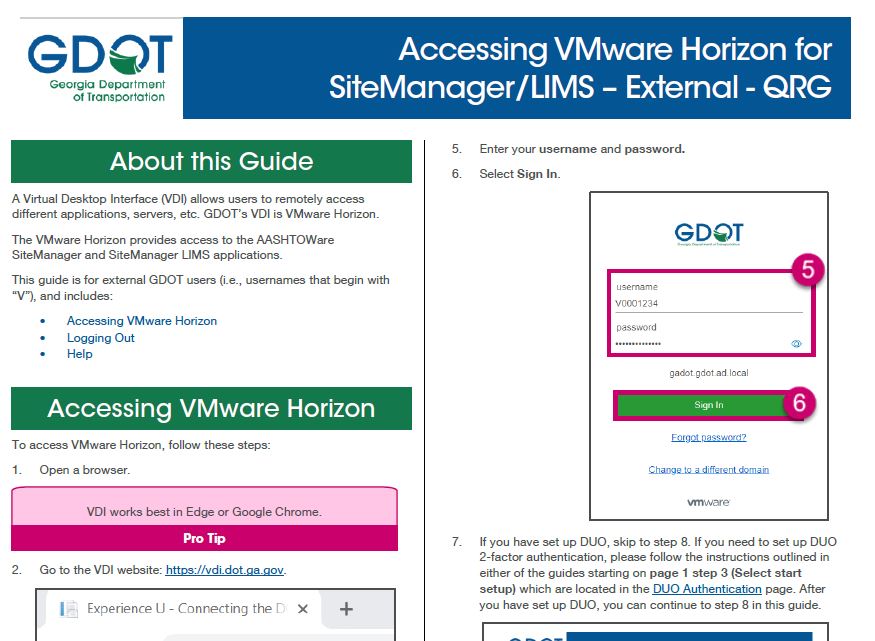
Task: Click the step text 'Open a browser.'
Action: pos(84,470)
